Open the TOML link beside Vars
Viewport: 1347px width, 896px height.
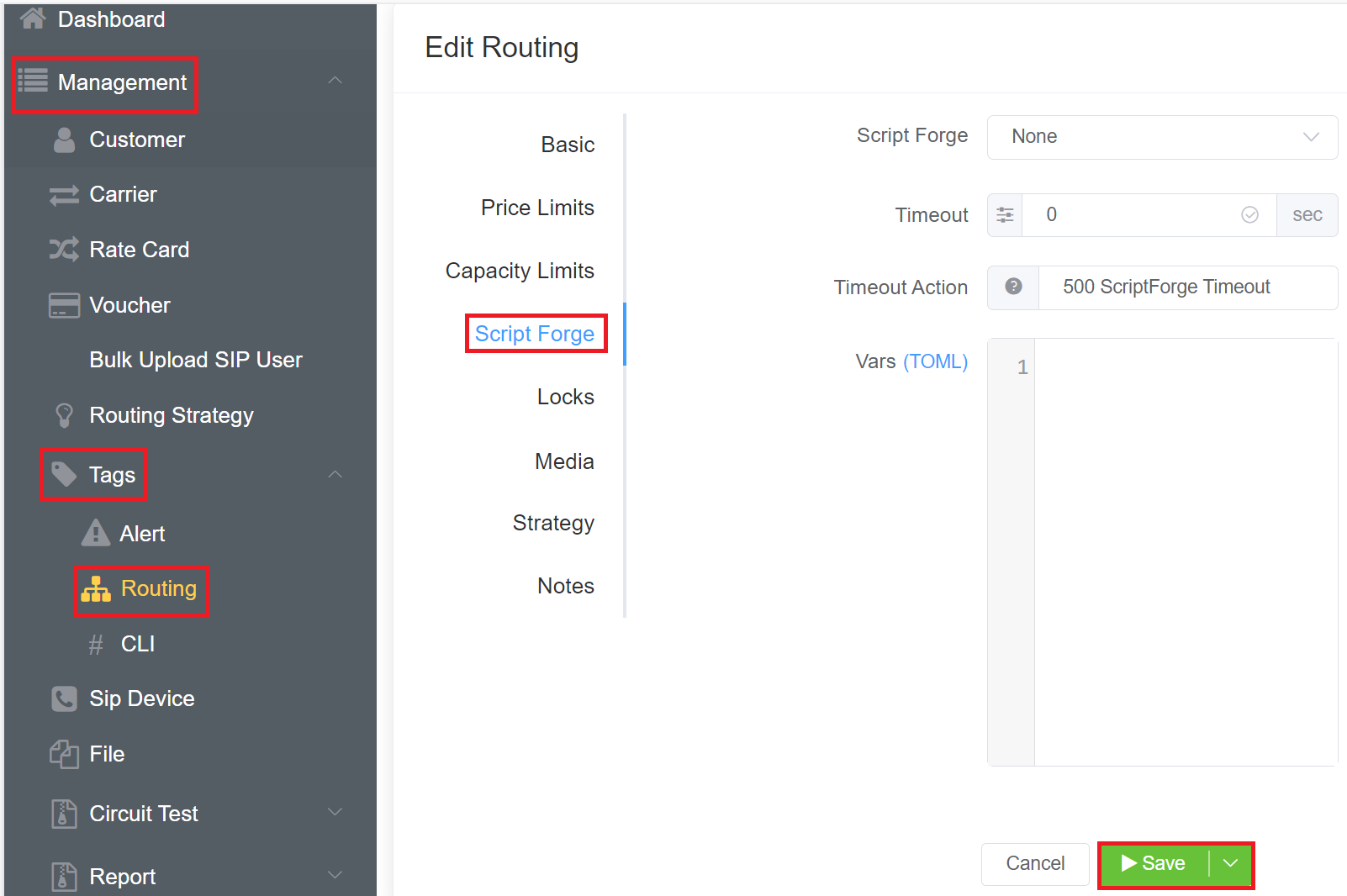point(935,361)
